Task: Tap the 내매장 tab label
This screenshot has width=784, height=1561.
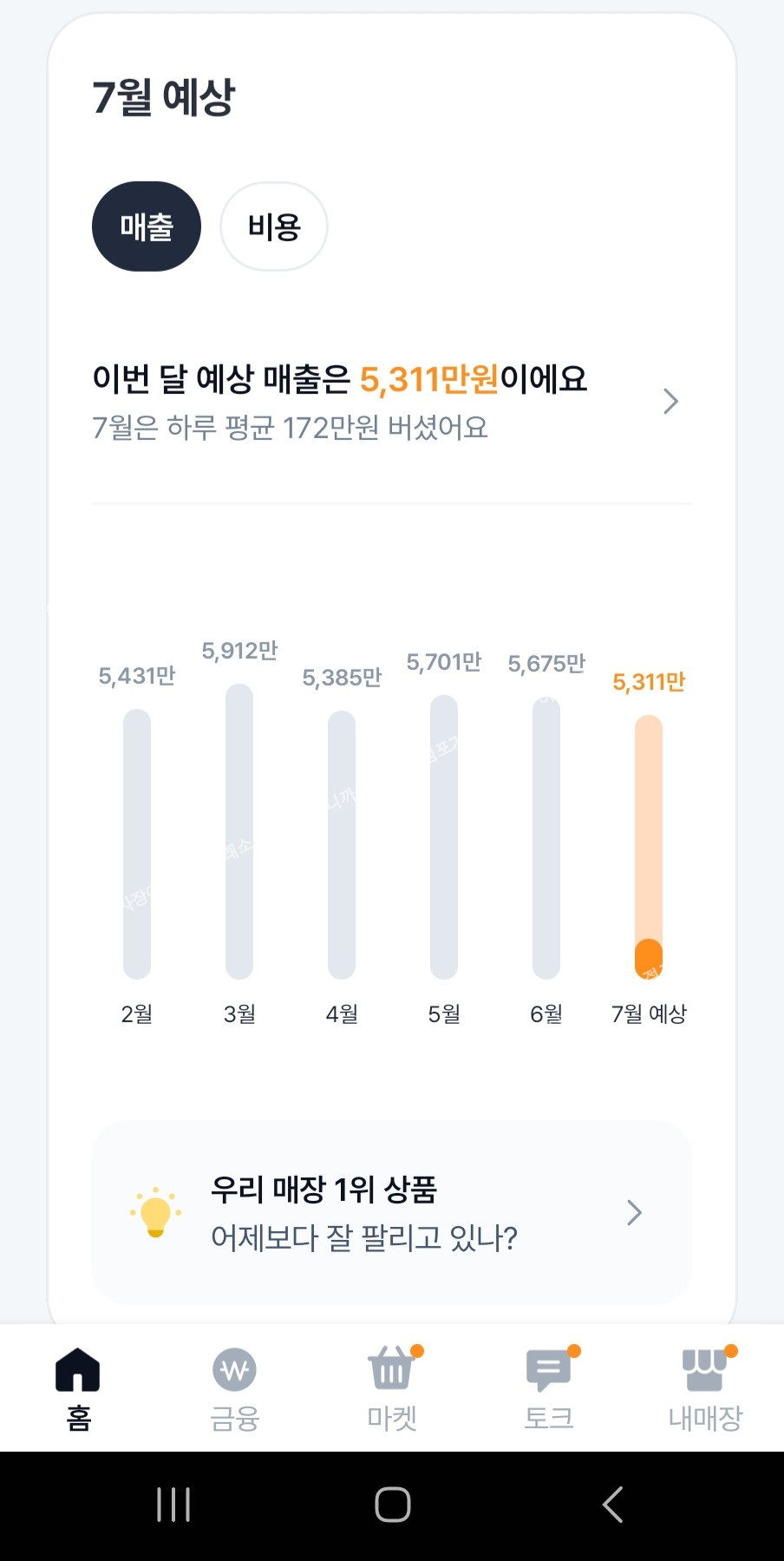Action: [705, 1419]
